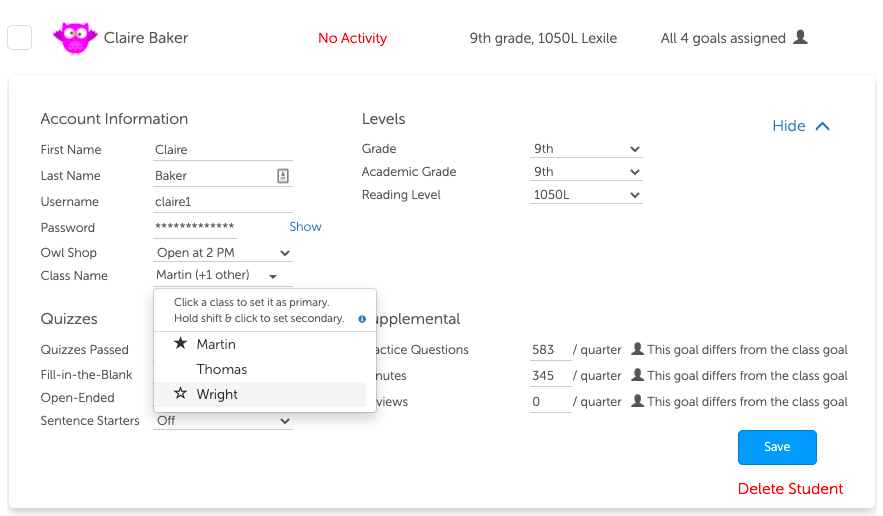
Task: Open the Sentence Starters dropdown
Action: point(222,421)
